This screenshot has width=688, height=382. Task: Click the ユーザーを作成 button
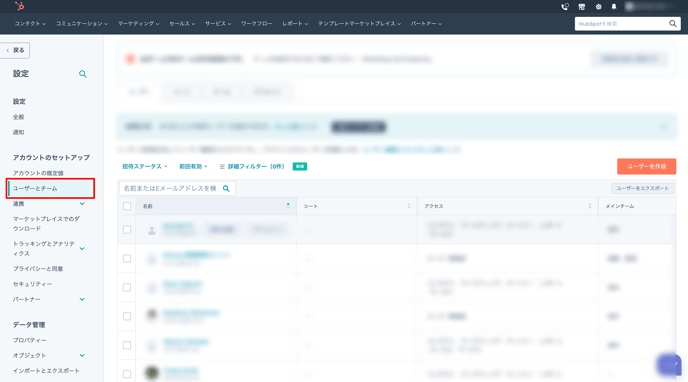point(646,167)
